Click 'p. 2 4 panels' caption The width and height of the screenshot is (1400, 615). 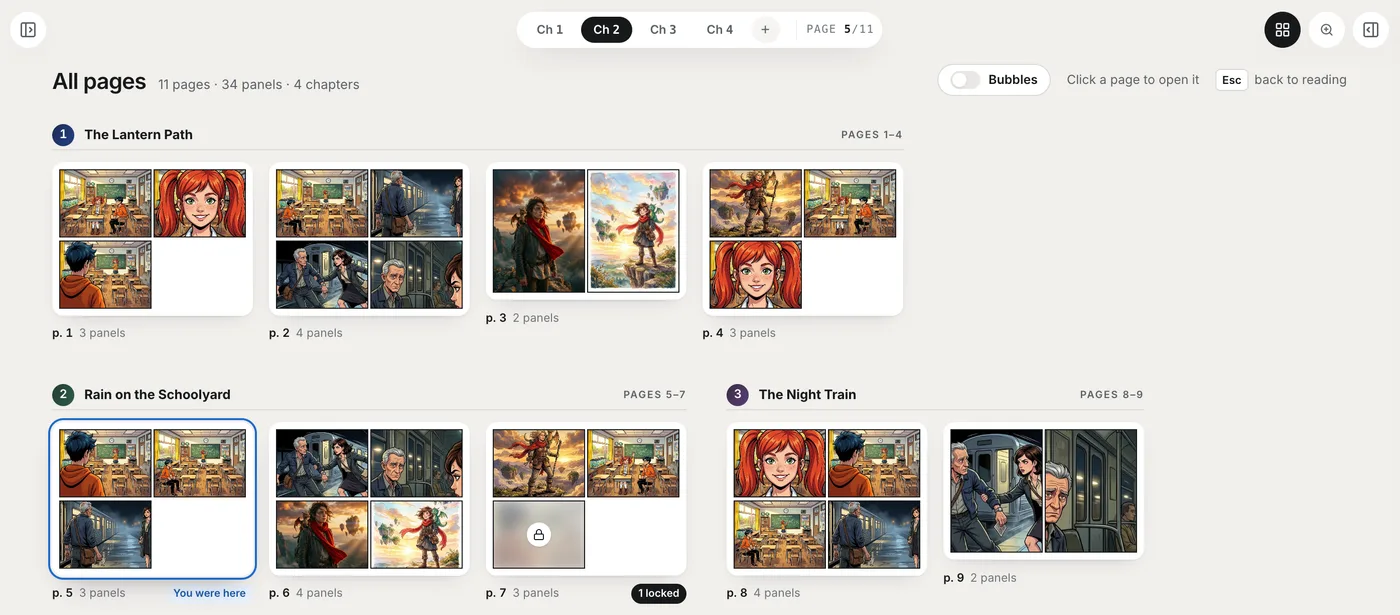[306, 333]
